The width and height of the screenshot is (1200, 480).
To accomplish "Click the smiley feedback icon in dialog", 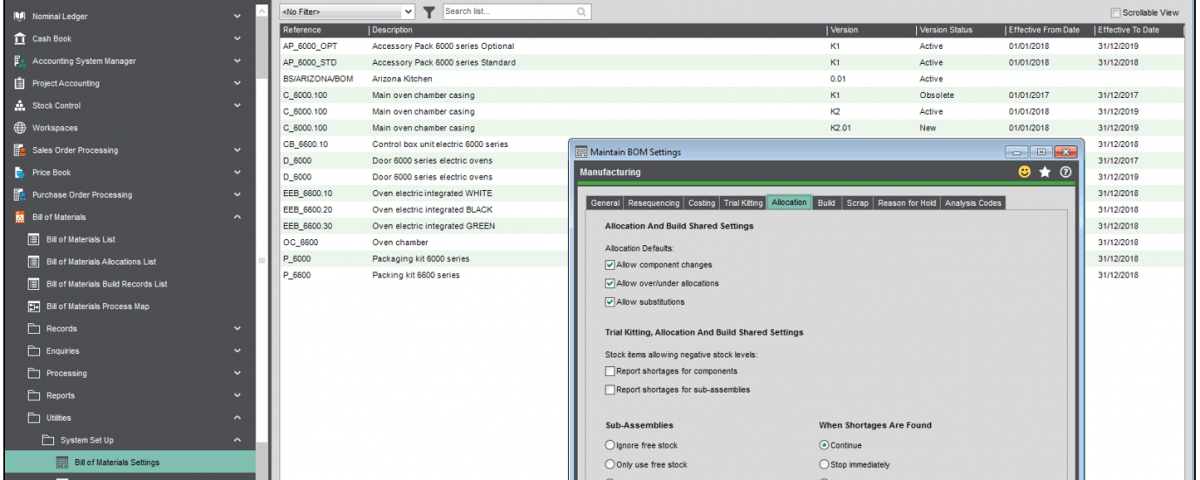I will 1024,172.
